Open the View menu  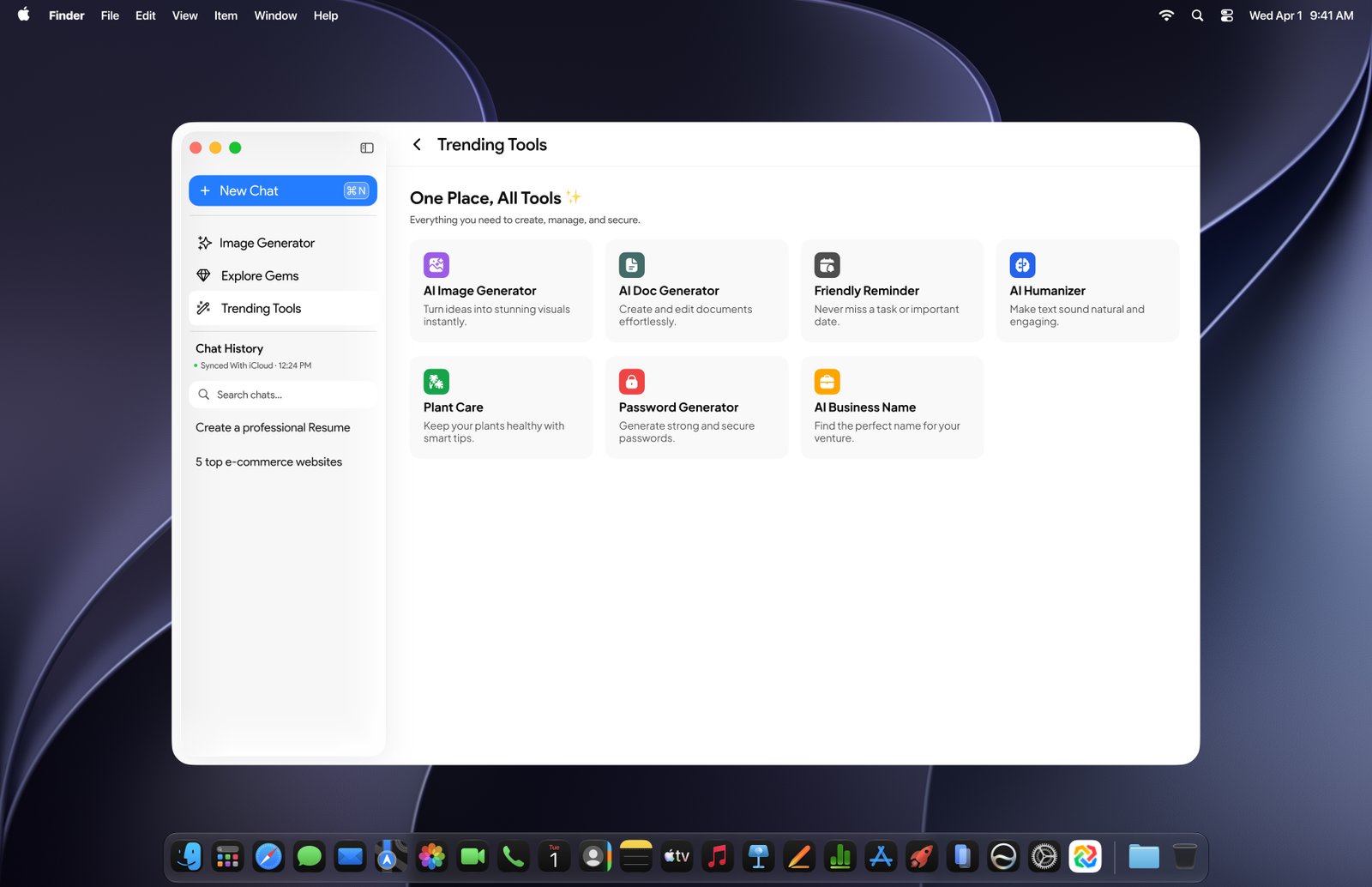(185, 15)
